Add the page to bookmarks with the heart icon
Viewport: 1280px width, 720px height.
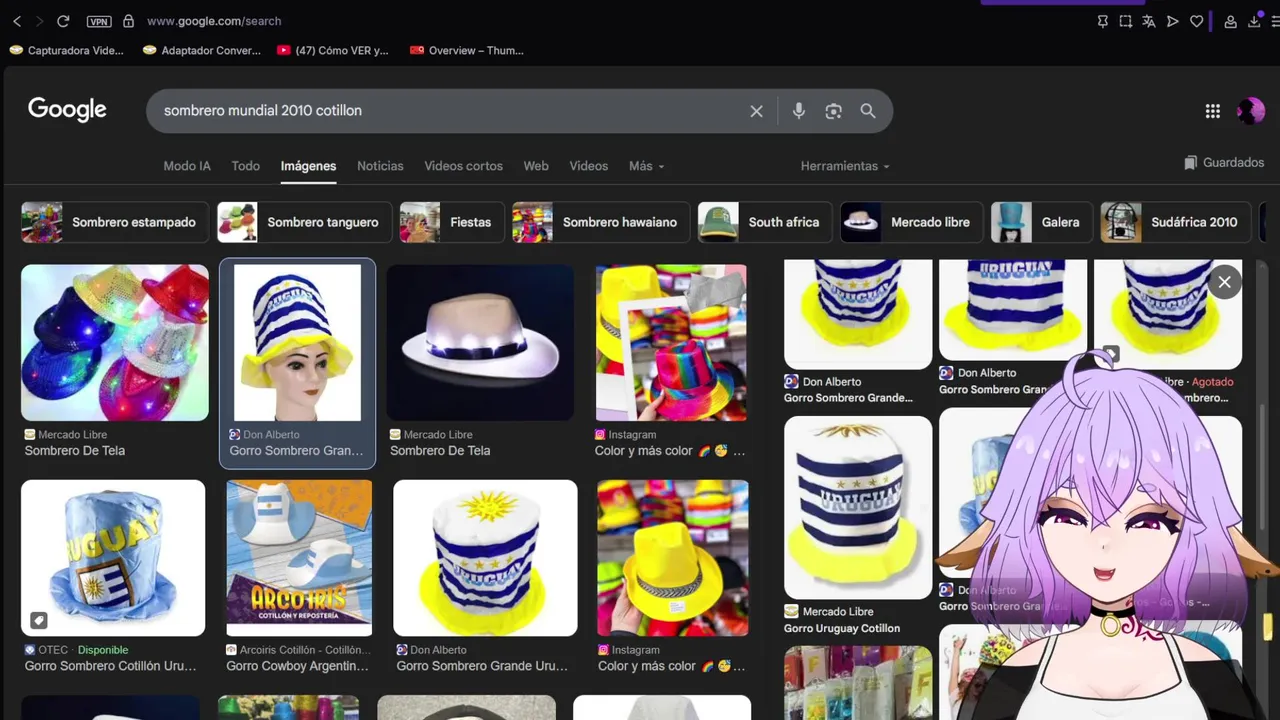coord(1196,21)
